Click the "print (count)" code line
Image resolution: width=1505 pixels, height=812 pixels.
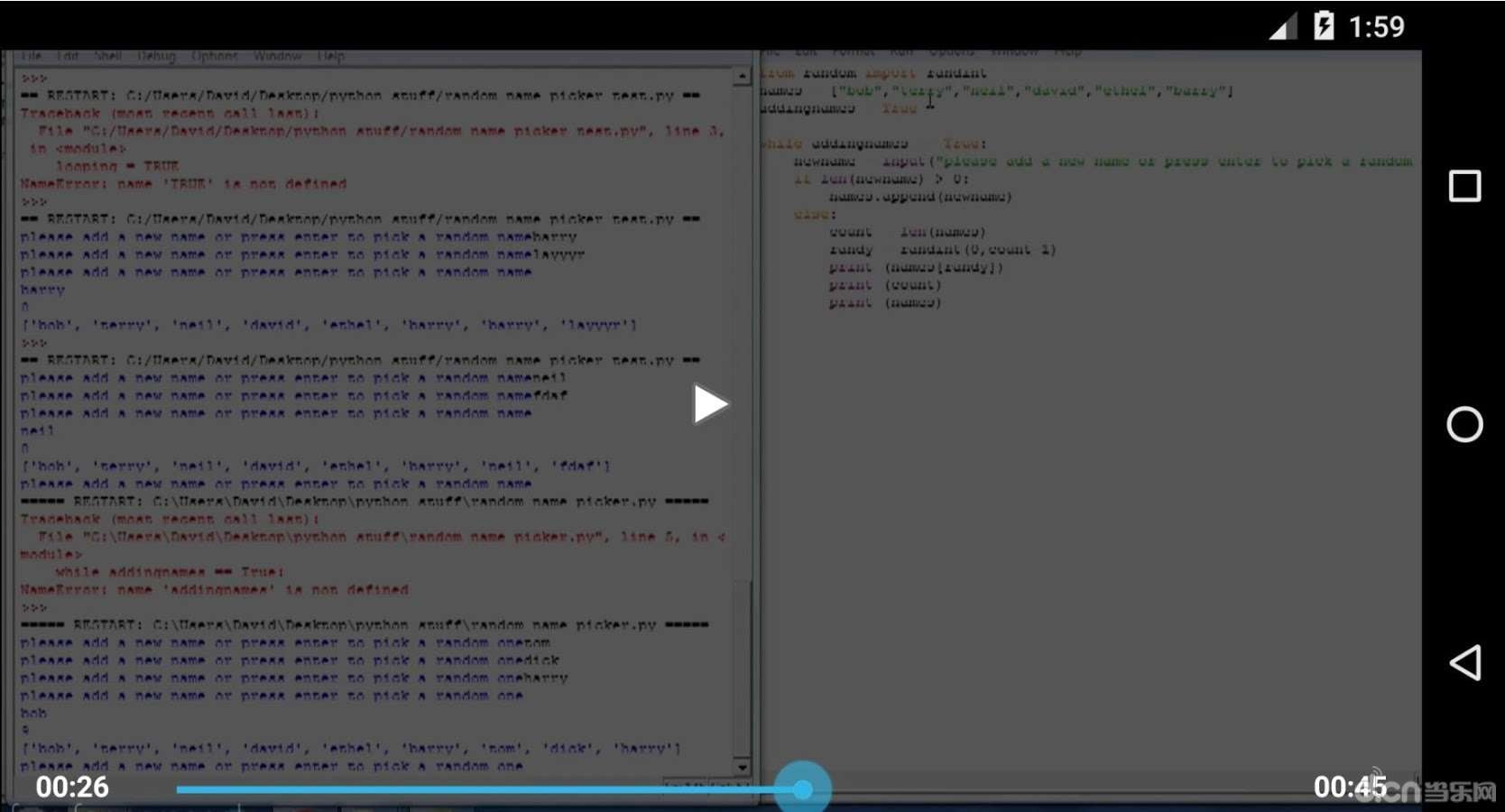coord(885,285)
